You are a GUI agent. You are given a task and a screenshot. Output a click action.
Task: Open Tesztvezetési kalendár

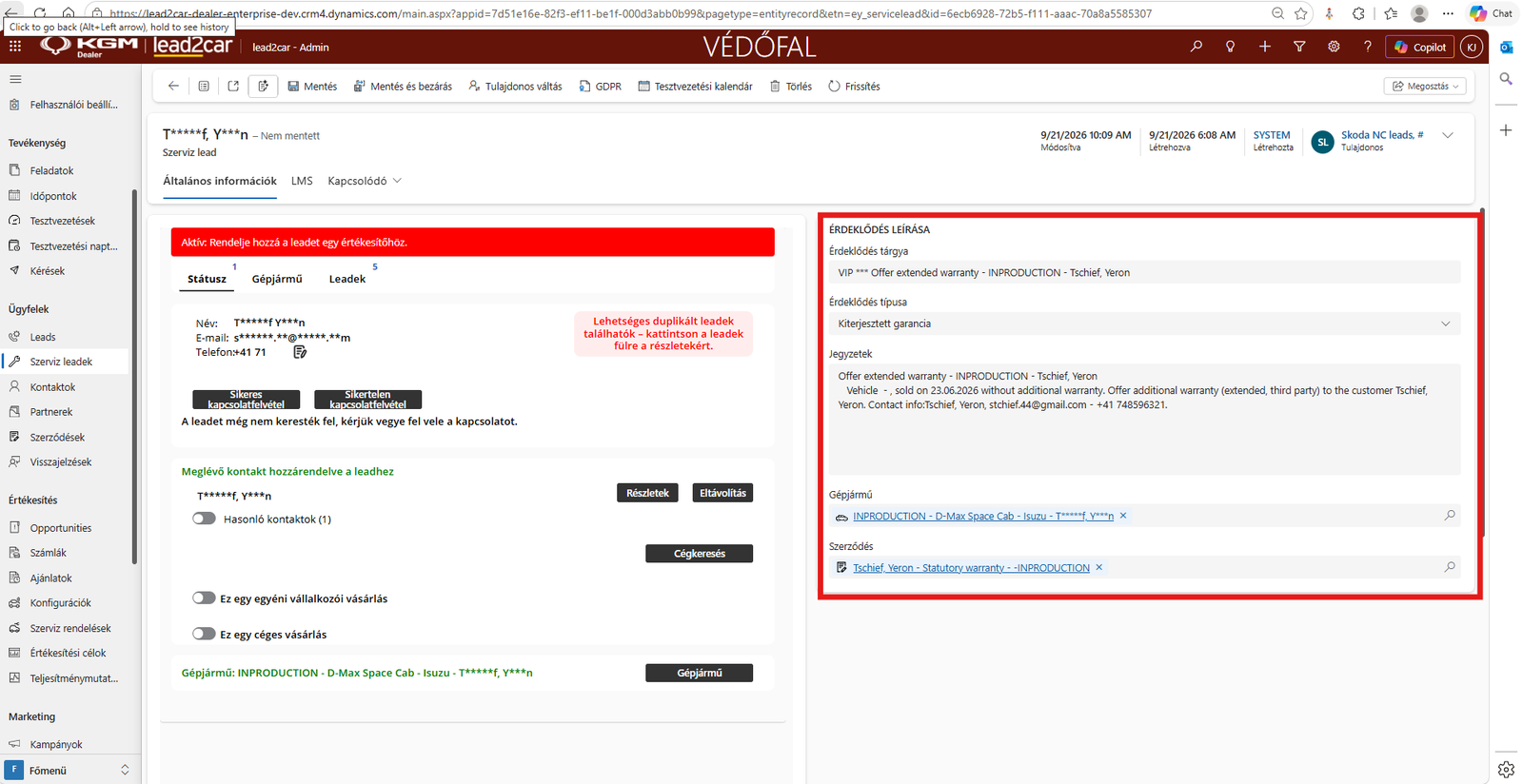(695, 86)
